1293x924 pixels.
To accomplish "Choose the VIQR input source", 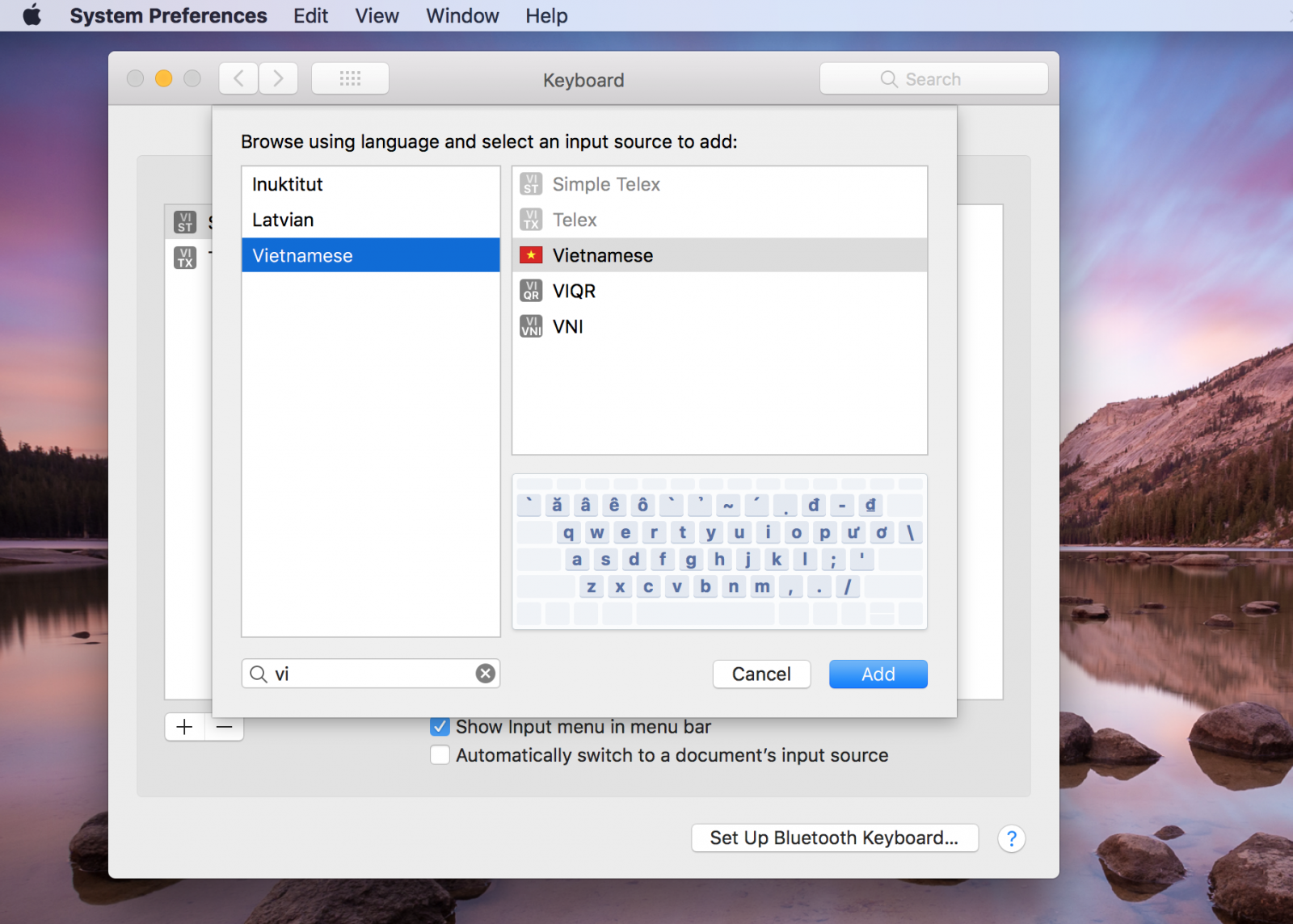I will coord(719,291).
